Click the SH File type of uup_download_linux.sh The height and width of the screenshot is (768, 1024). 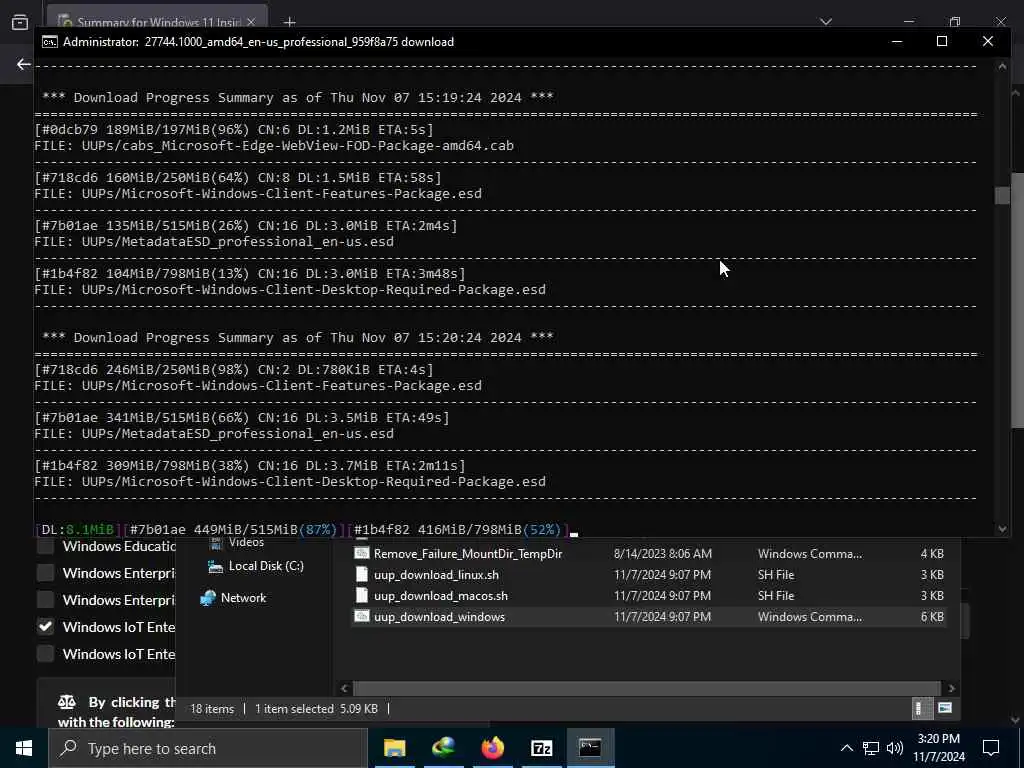(776, 575)
